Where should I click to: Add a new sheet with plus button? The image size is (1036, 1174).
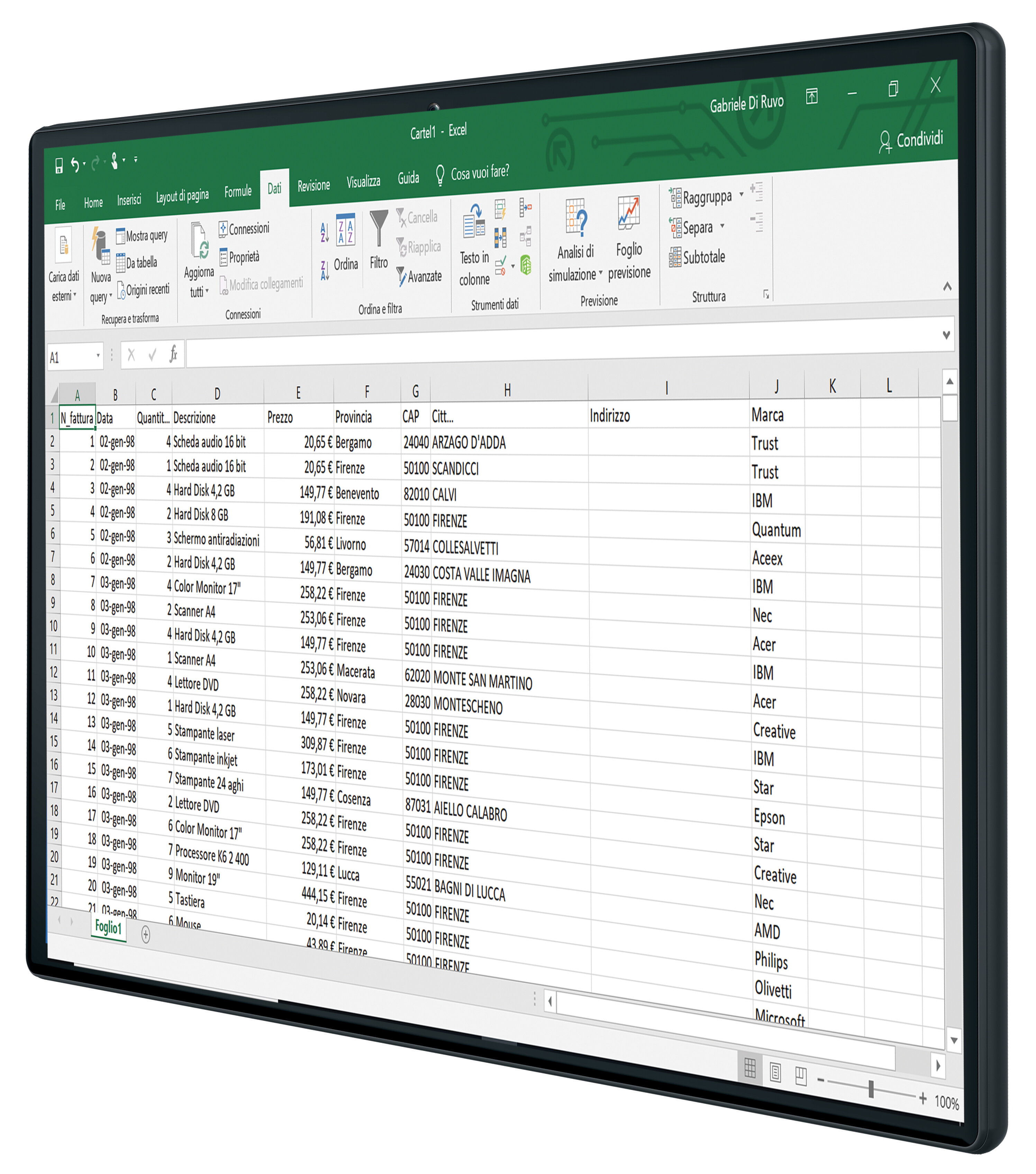click(x=146, y=935)
